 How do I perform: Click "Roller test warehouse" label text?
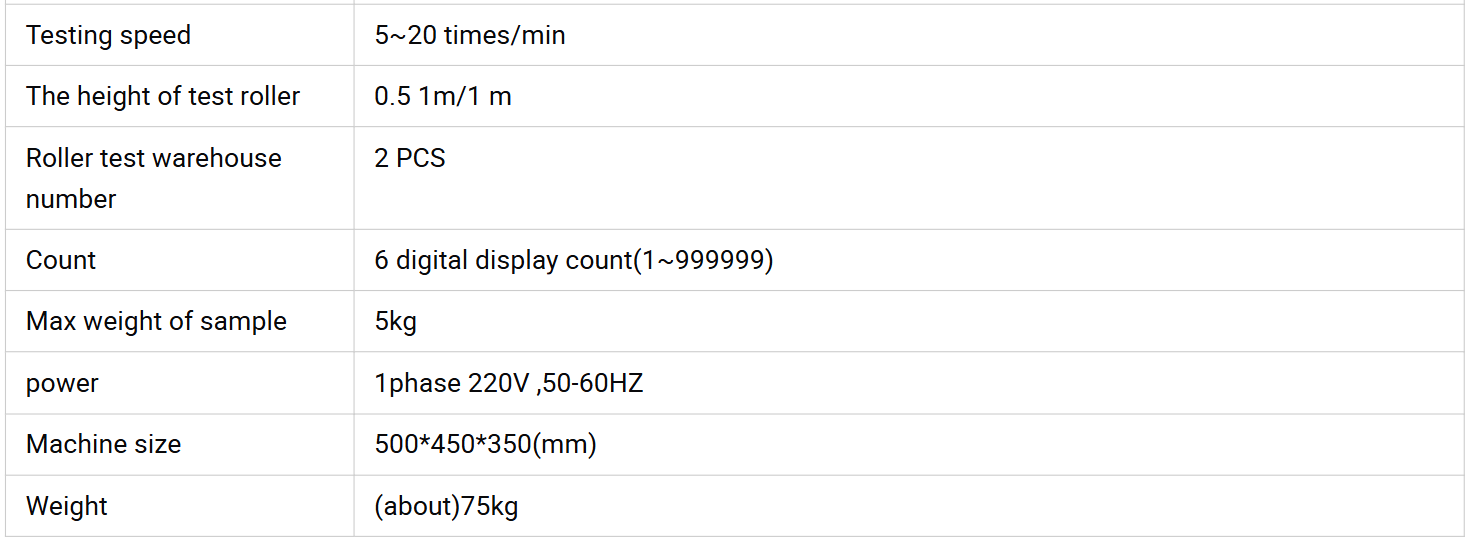154,158
